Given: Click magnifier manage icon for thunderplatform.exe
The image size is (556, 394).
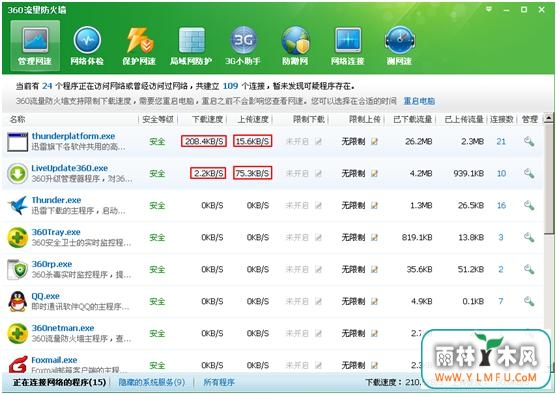Looking at the screenshot, I should [x=529, y=141].
